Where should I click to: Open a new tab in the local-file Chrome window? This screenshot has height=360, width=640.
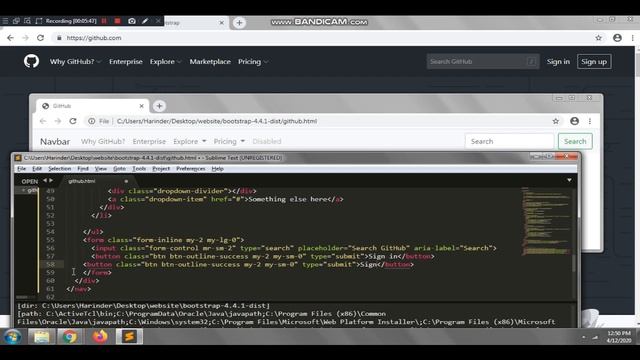click(159, 106)
